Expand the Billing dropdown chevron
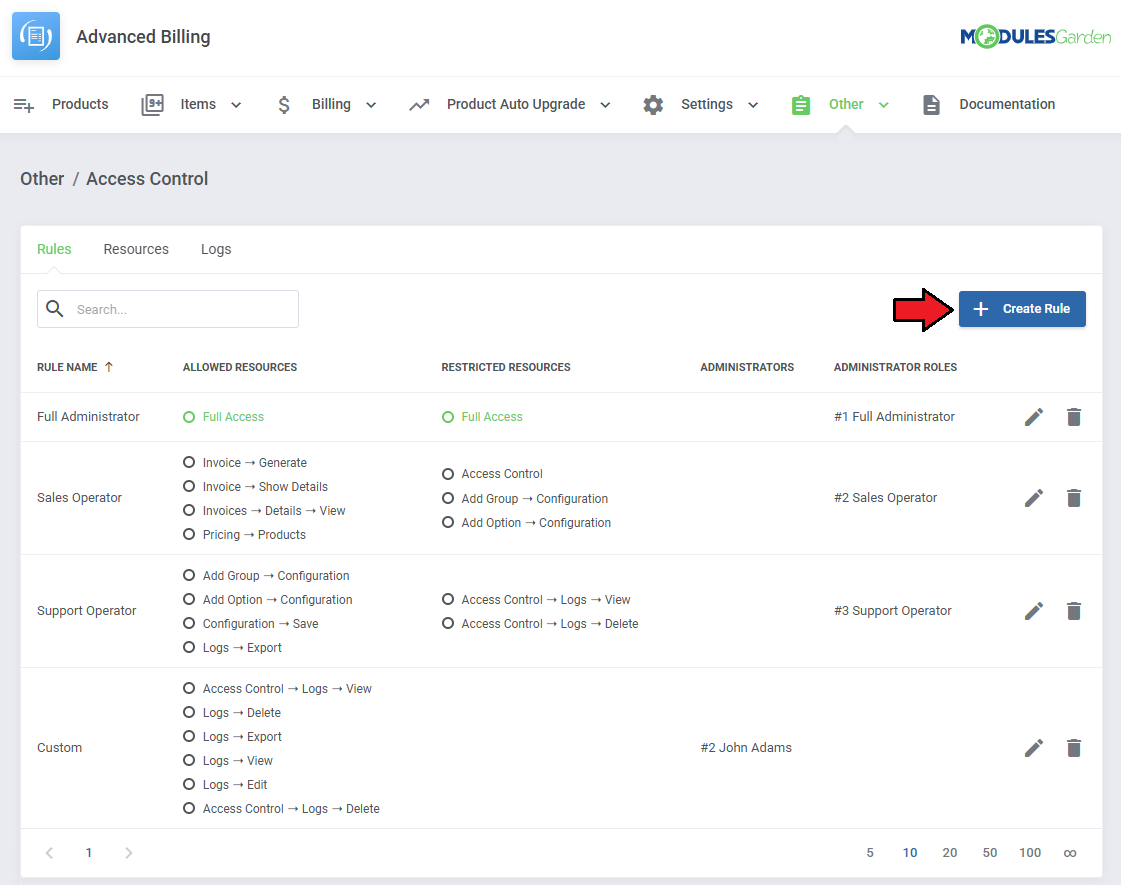1121x885 pixels. (371, 105)
